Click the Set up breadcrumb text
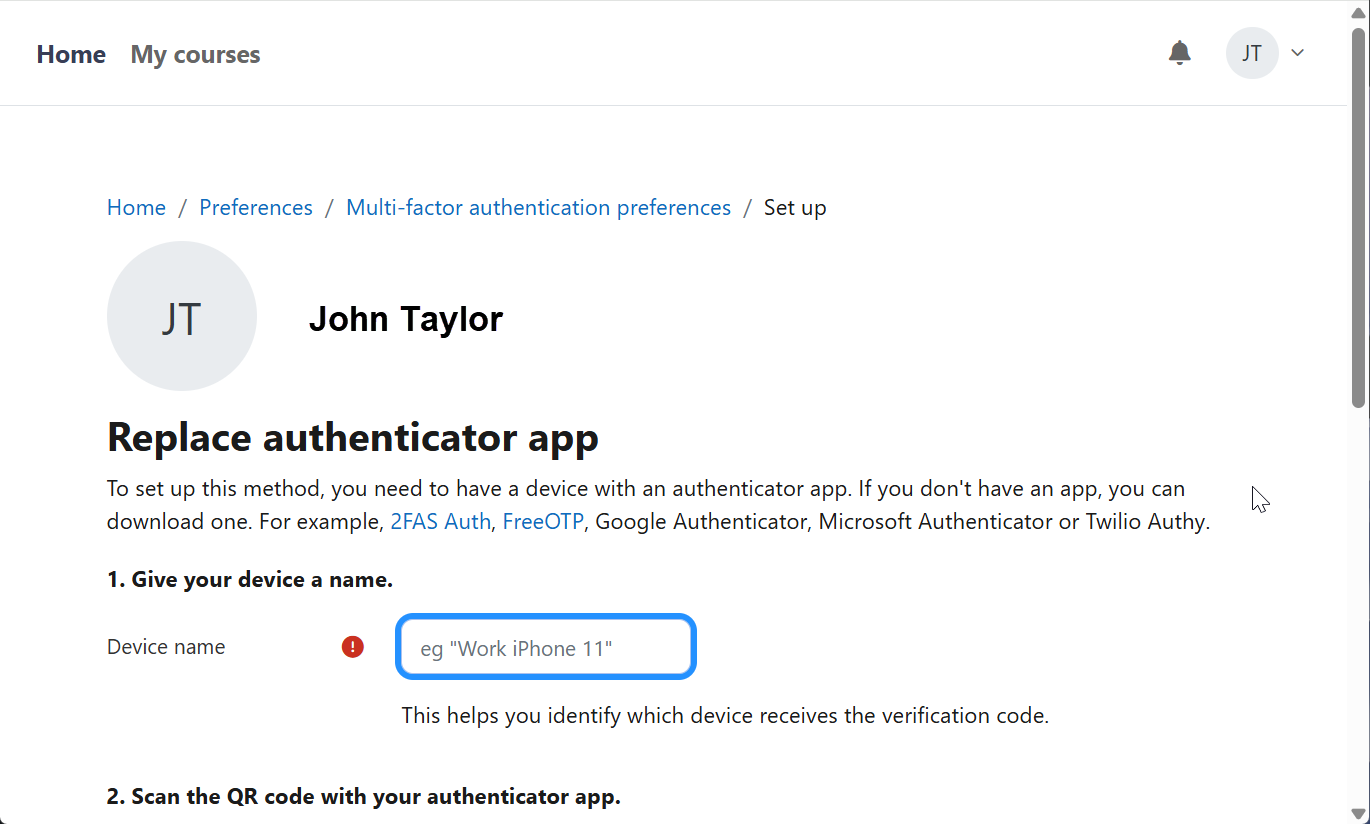1370x824 pixels. tap(795, 208)
